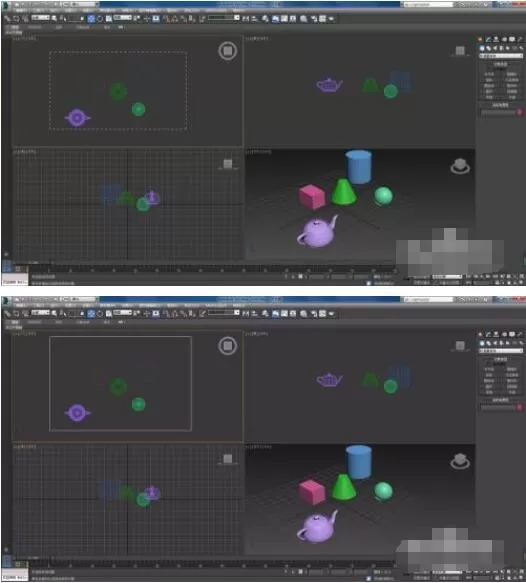
Task: Toggle Angle Snap in upper screenshot toolbar
Action: click(174, 19)
